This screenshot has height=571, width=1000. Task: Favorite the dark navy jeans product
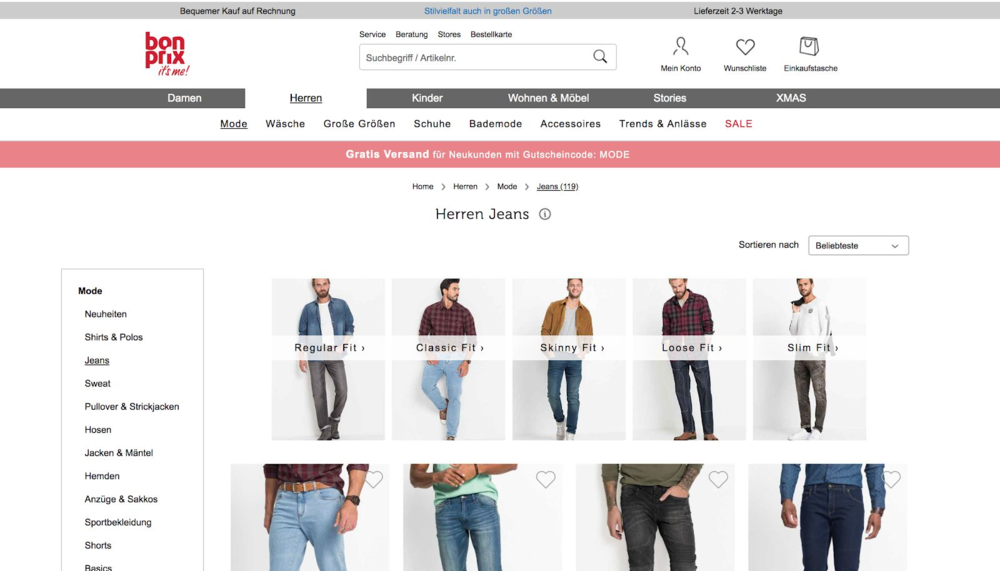coord(891,479)
